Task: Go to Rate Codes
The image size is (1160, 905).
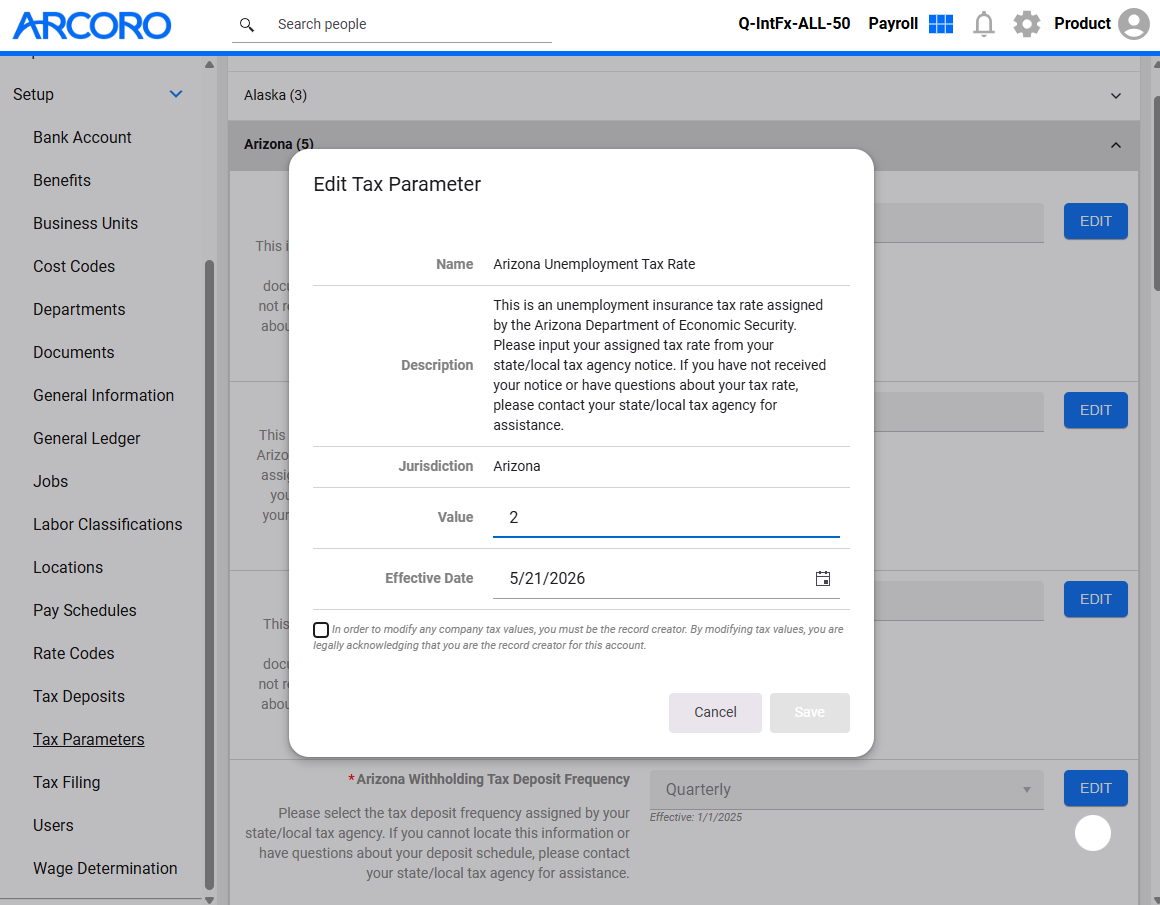Action: click(74, 653)
